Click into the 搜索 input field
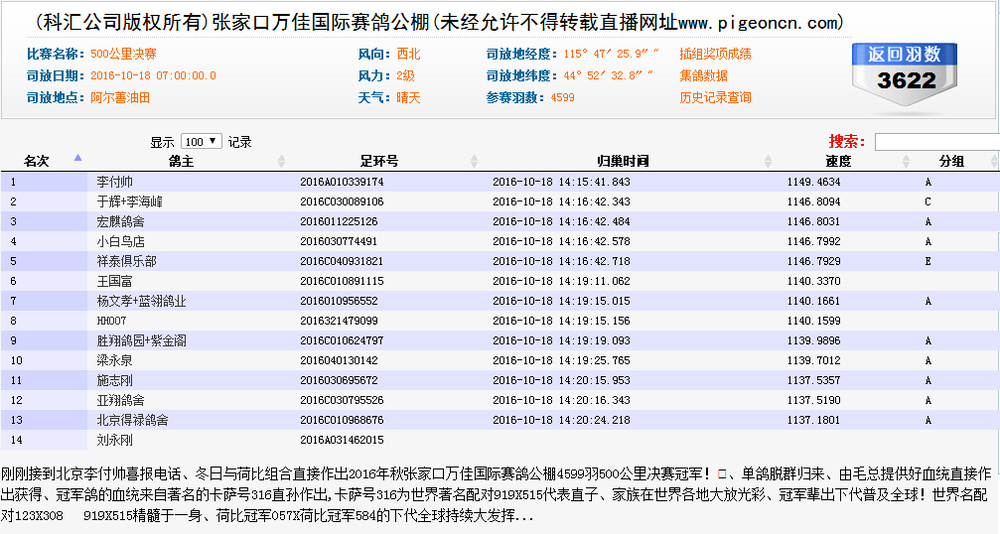1000x534 pixels. pyautogui.click(x=935, y=142)
